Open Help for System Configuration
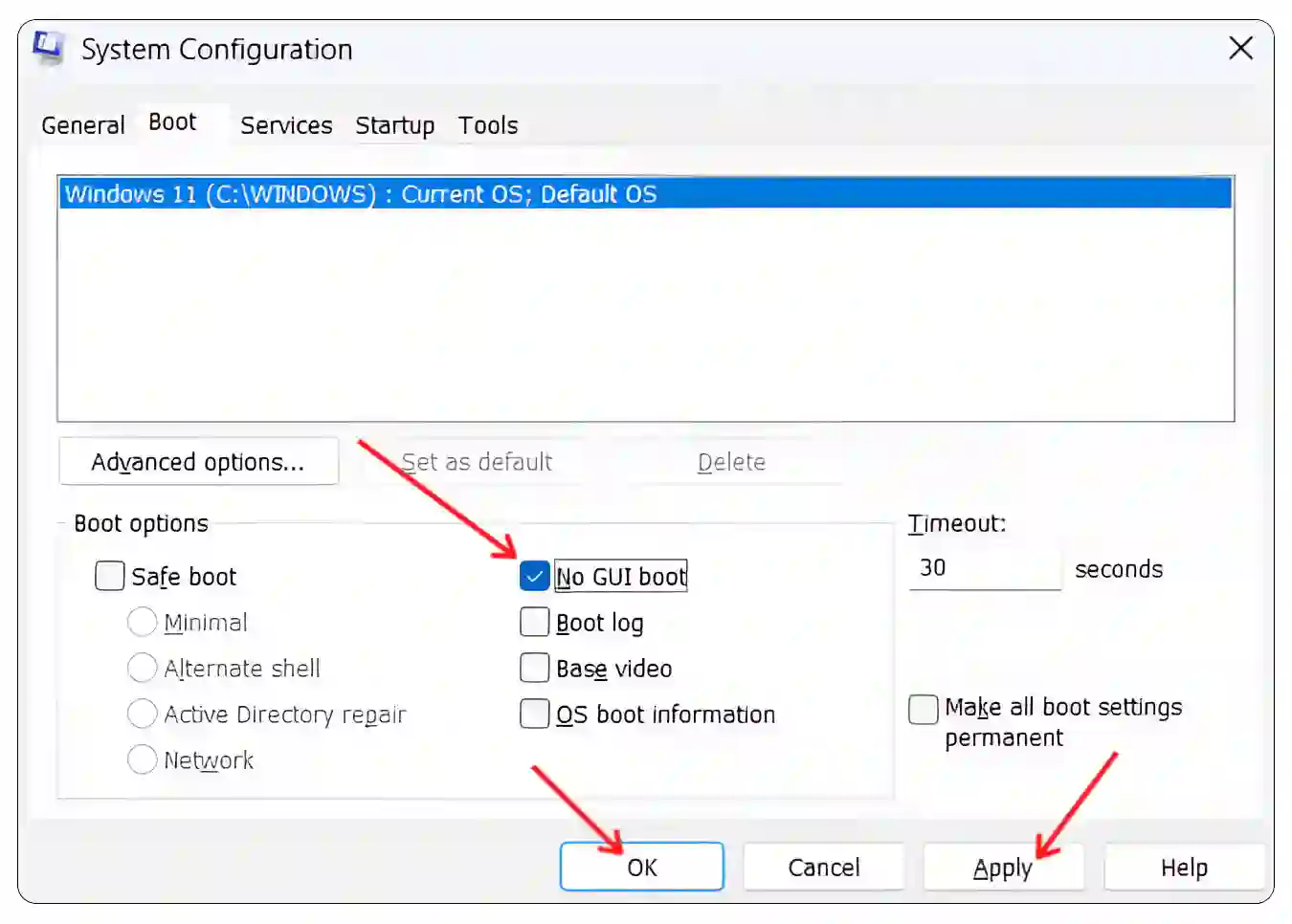Image resolution: width=1292 pixels, height=924 pixels. [x=1184, y=867]
